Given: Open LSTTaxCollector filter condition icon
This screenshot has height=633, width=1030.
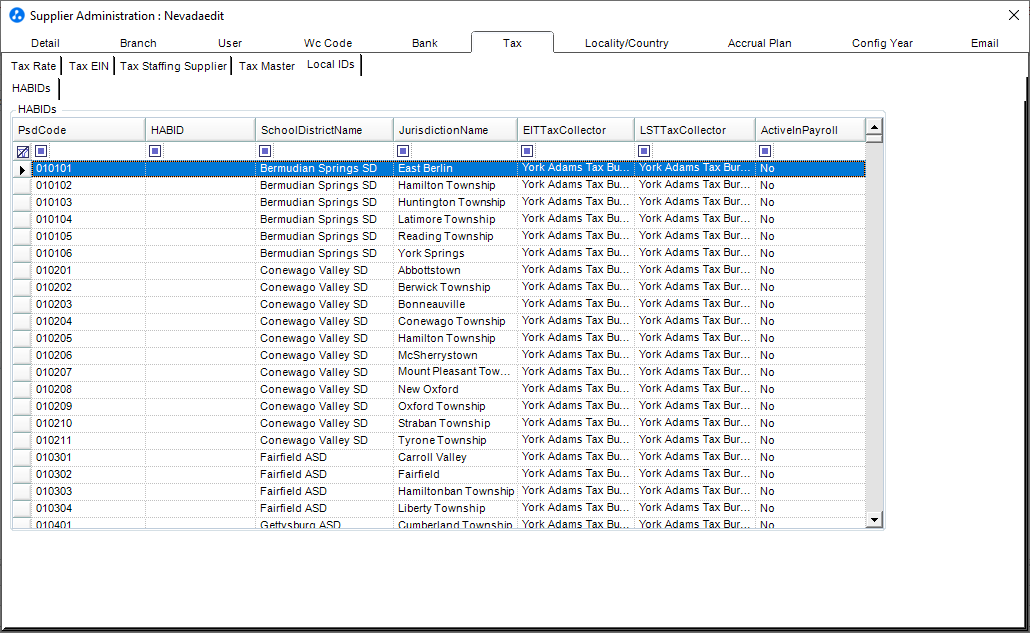Looking at the screenshot, I should 644,151.
